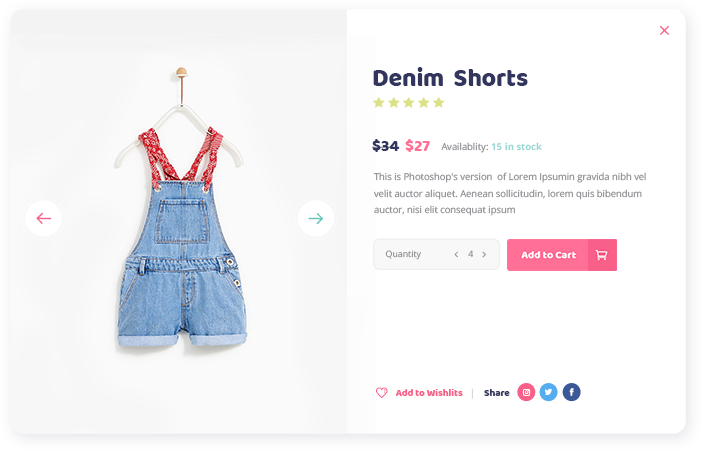
Task: Click the $27 sale price
Action: click(417, 146)
